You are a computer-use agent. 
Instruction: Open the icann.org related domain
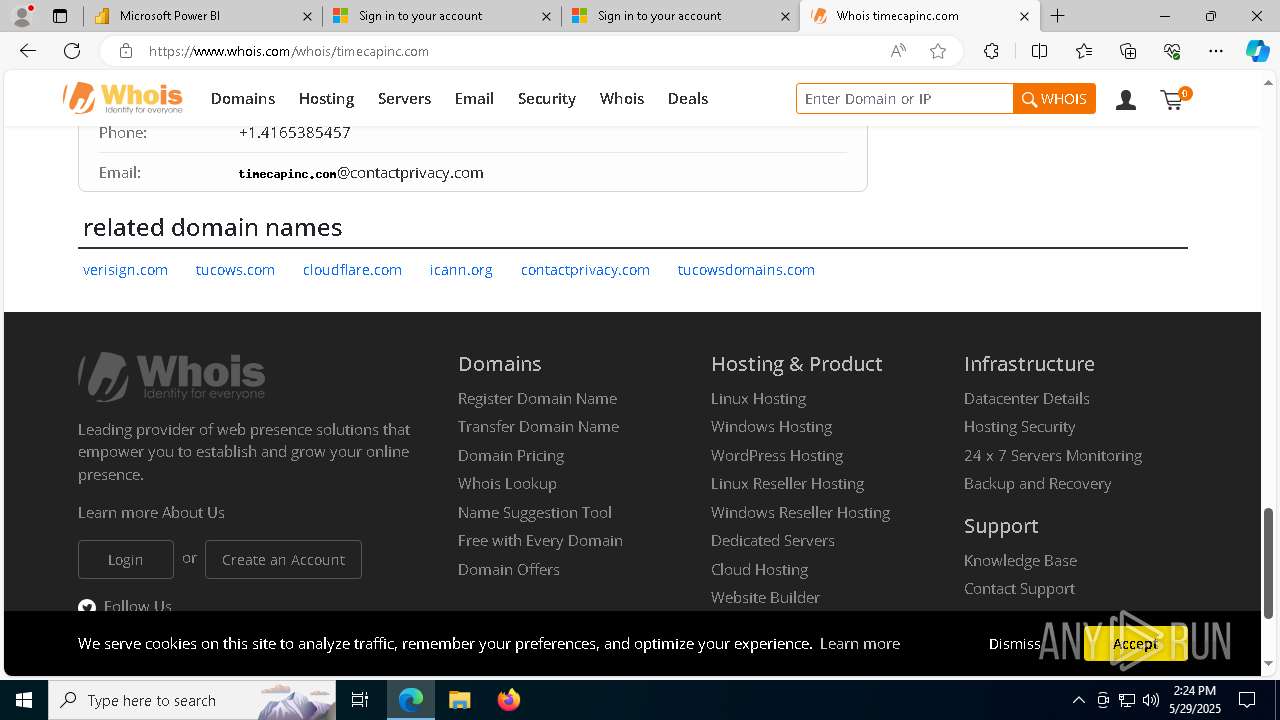click(x=461, y=270)
